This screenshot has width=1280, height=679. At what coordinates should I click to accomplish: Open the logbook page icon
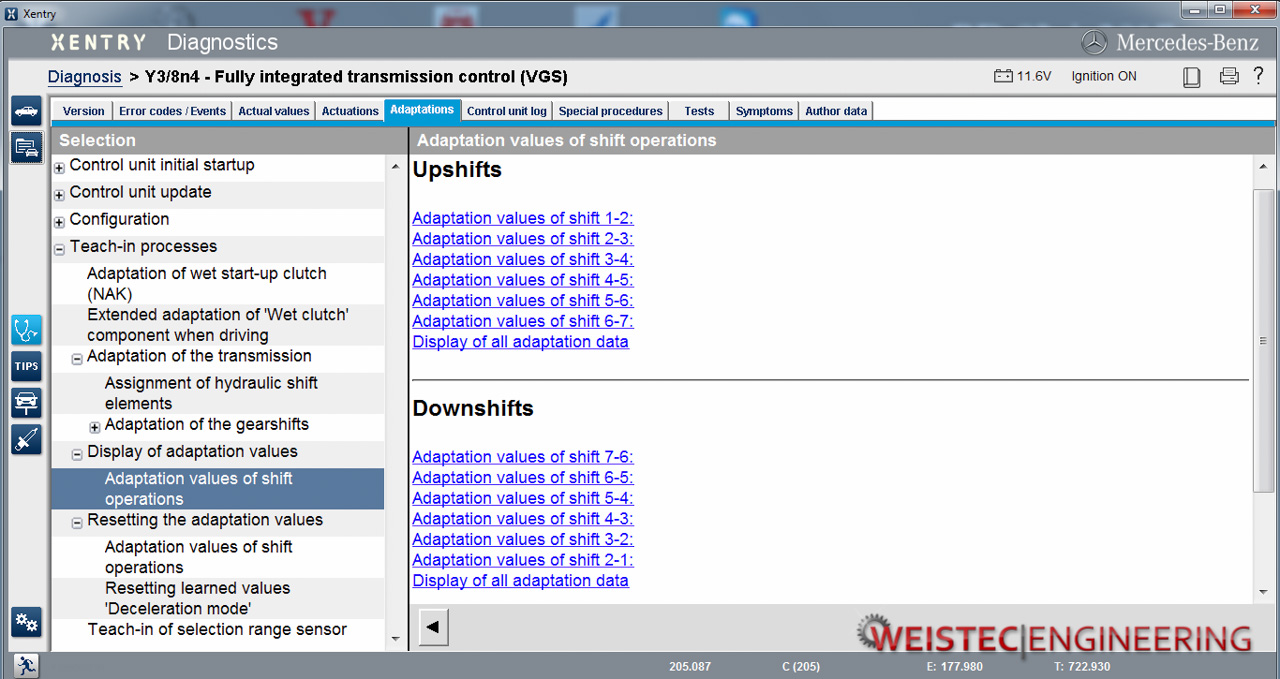click(1191, 77)
